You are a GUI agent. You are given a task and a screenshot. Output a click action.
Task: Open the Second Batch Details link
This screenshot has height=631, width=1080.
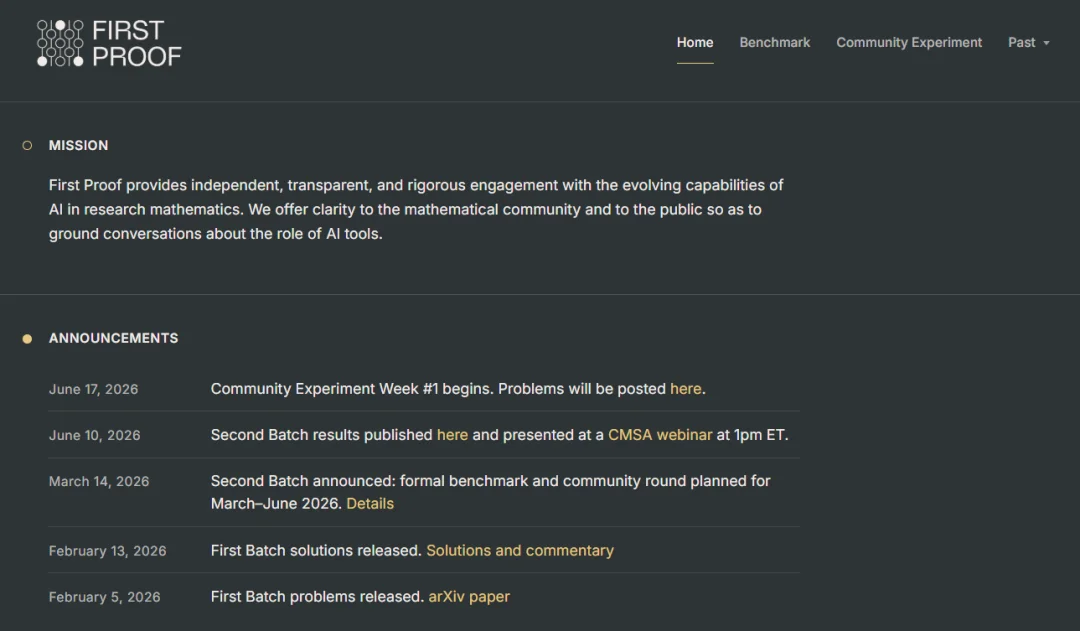tap(370, 504)
